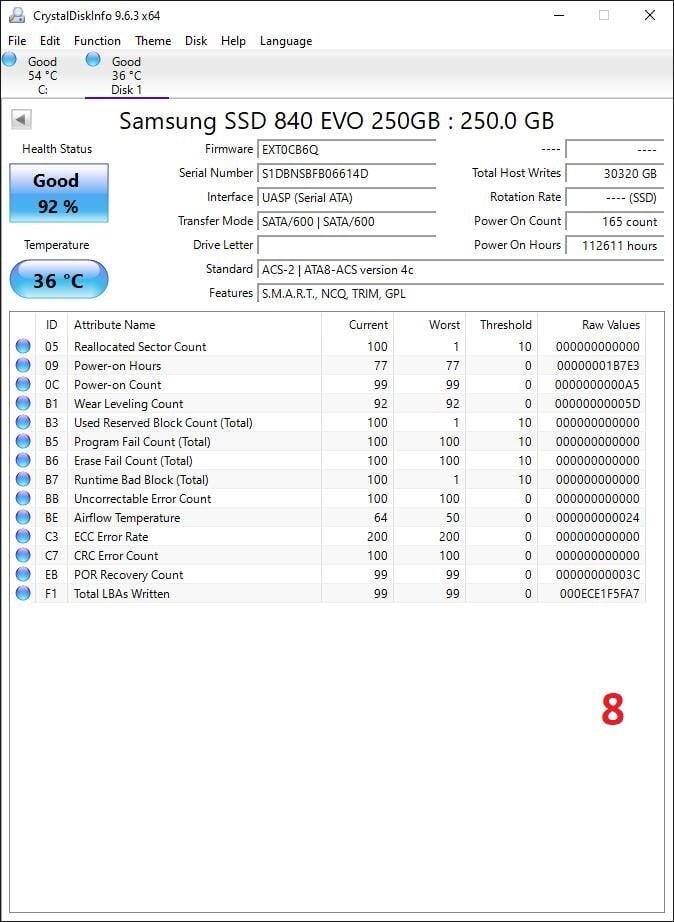
Task: Click the C: drive blue status orb
Action: pyautogui.click(x=9, y=59)
